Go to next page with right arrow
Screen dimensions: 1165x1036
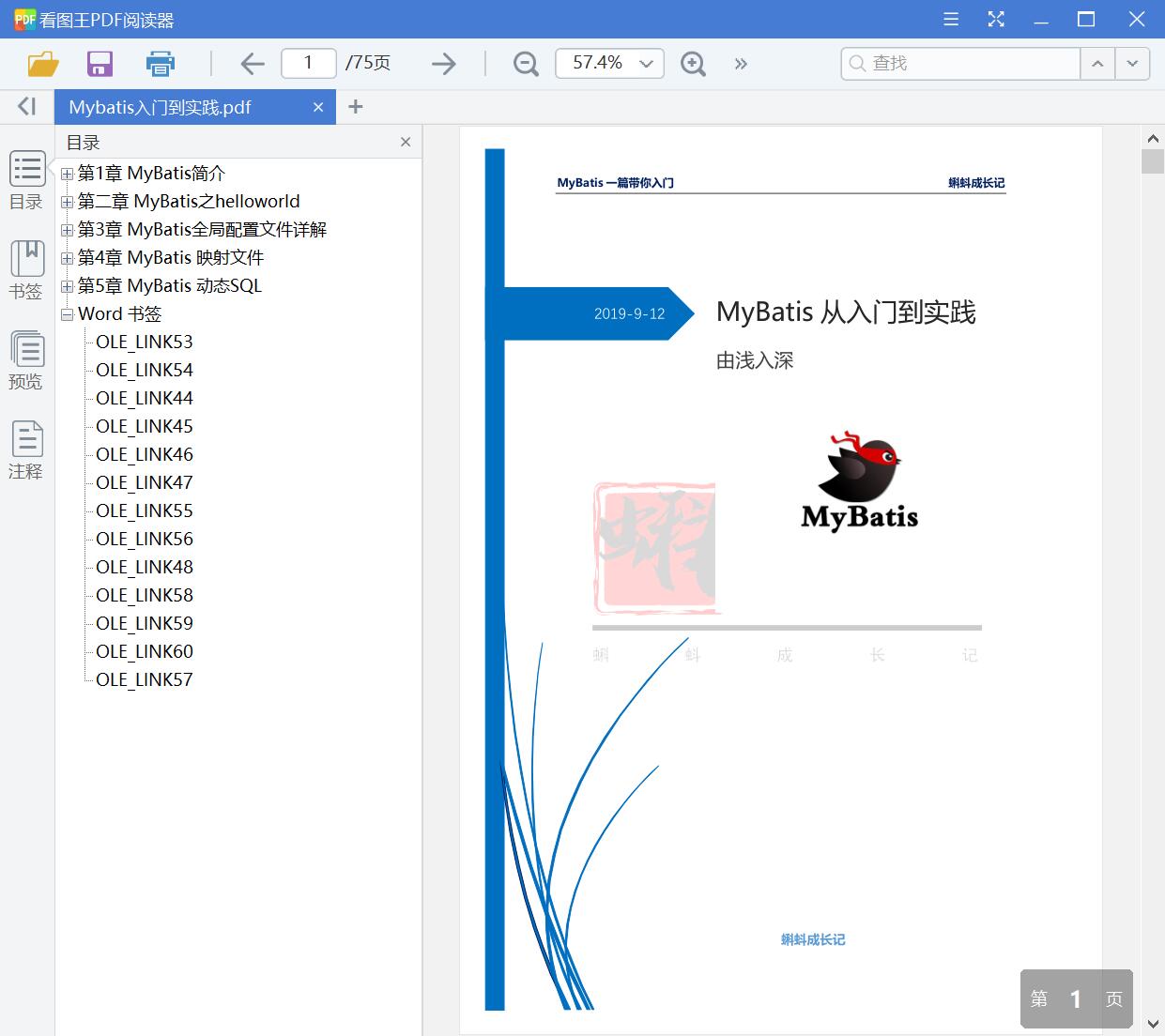(x=443, y=64)
